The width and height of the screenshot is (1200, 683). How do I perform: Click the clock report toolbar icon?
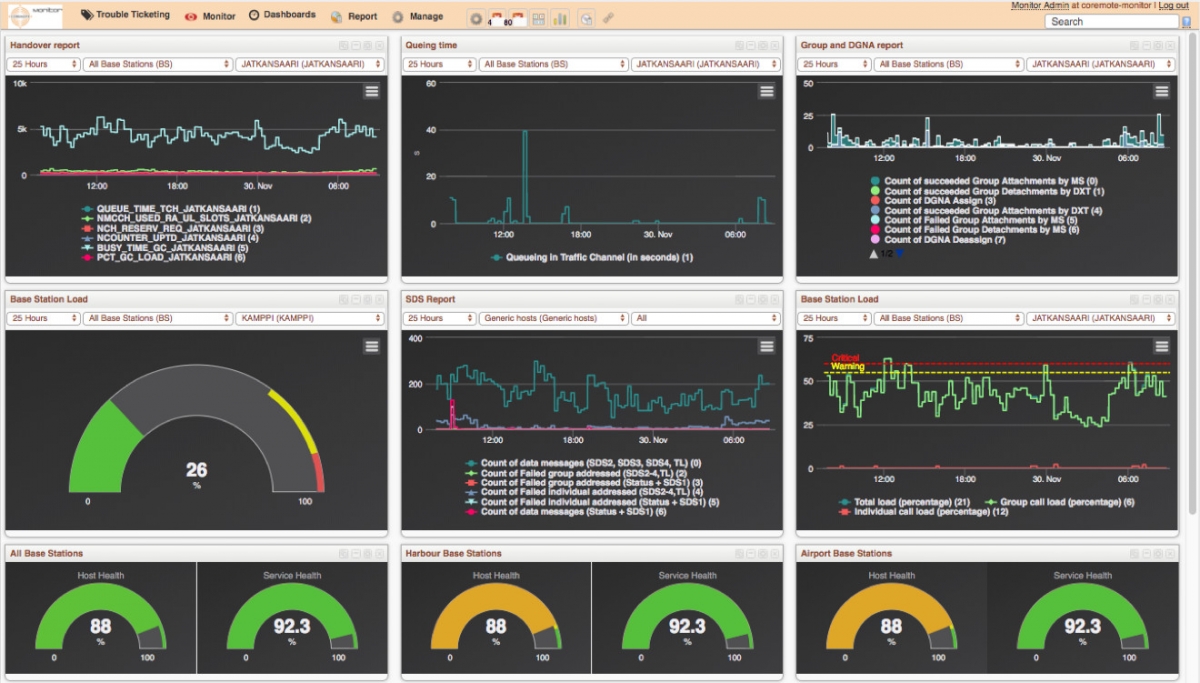tap(586, 18)
